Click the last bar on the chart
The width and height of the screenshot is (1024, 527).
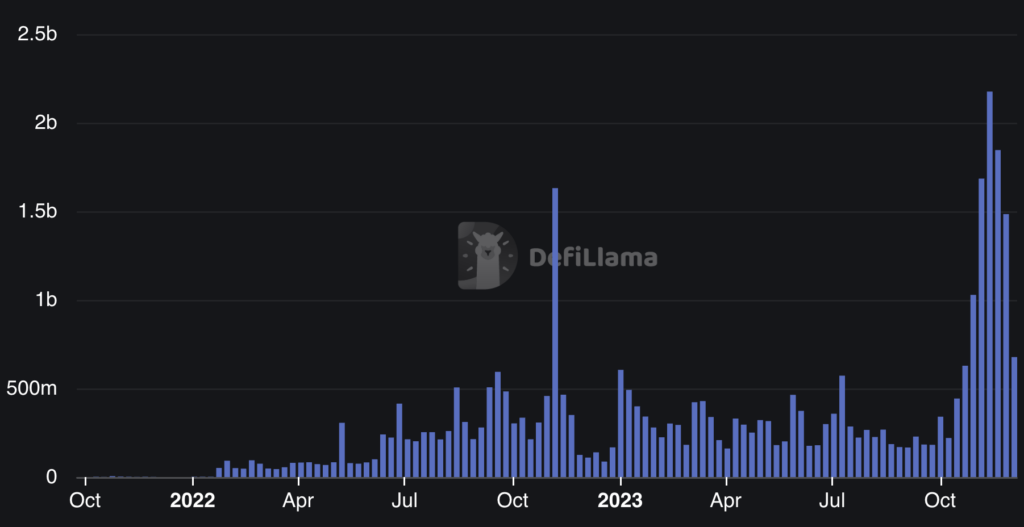1014,417
